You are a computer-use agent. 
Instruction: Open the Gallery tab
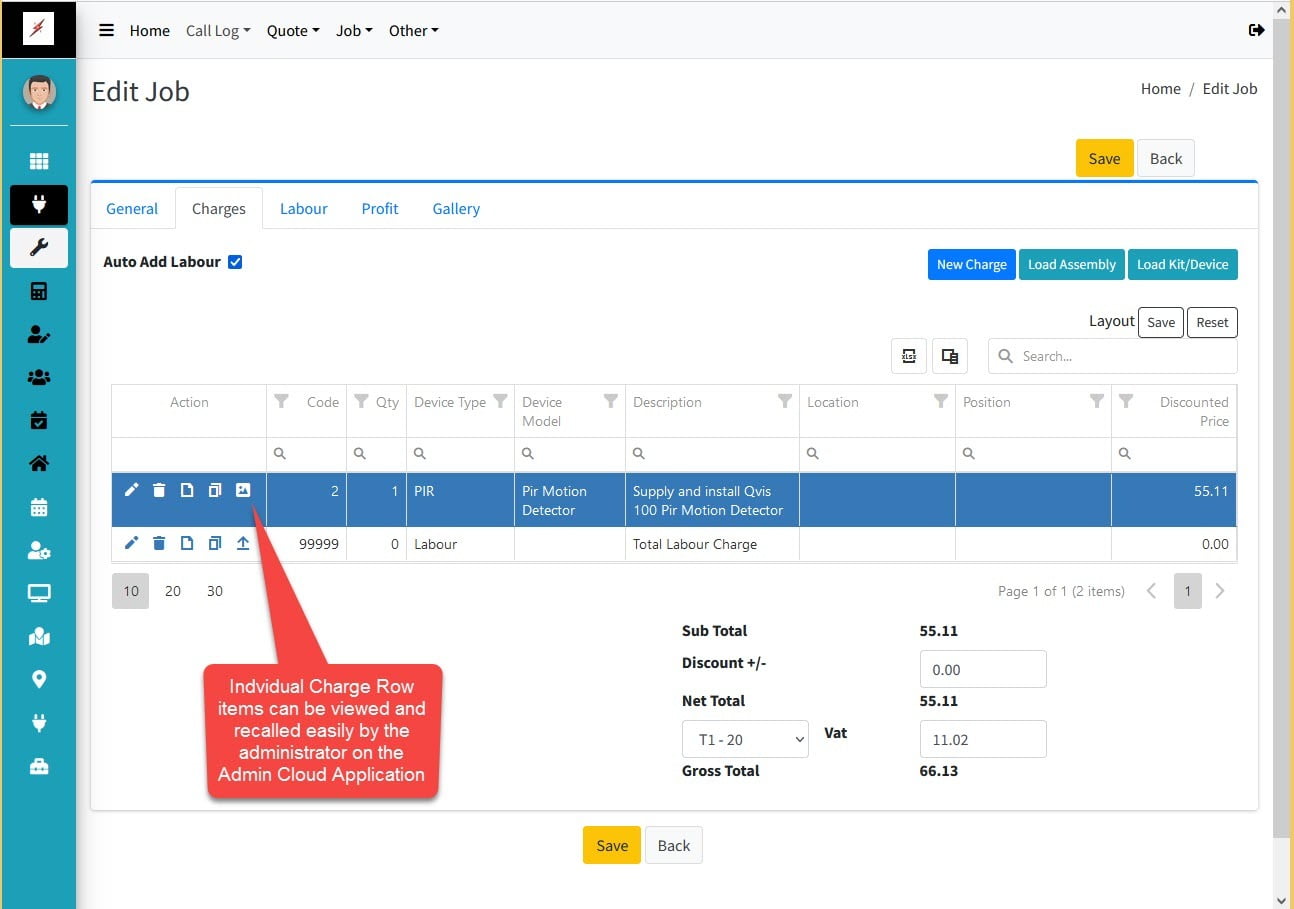pyautogui.click(x=456, y=209)
